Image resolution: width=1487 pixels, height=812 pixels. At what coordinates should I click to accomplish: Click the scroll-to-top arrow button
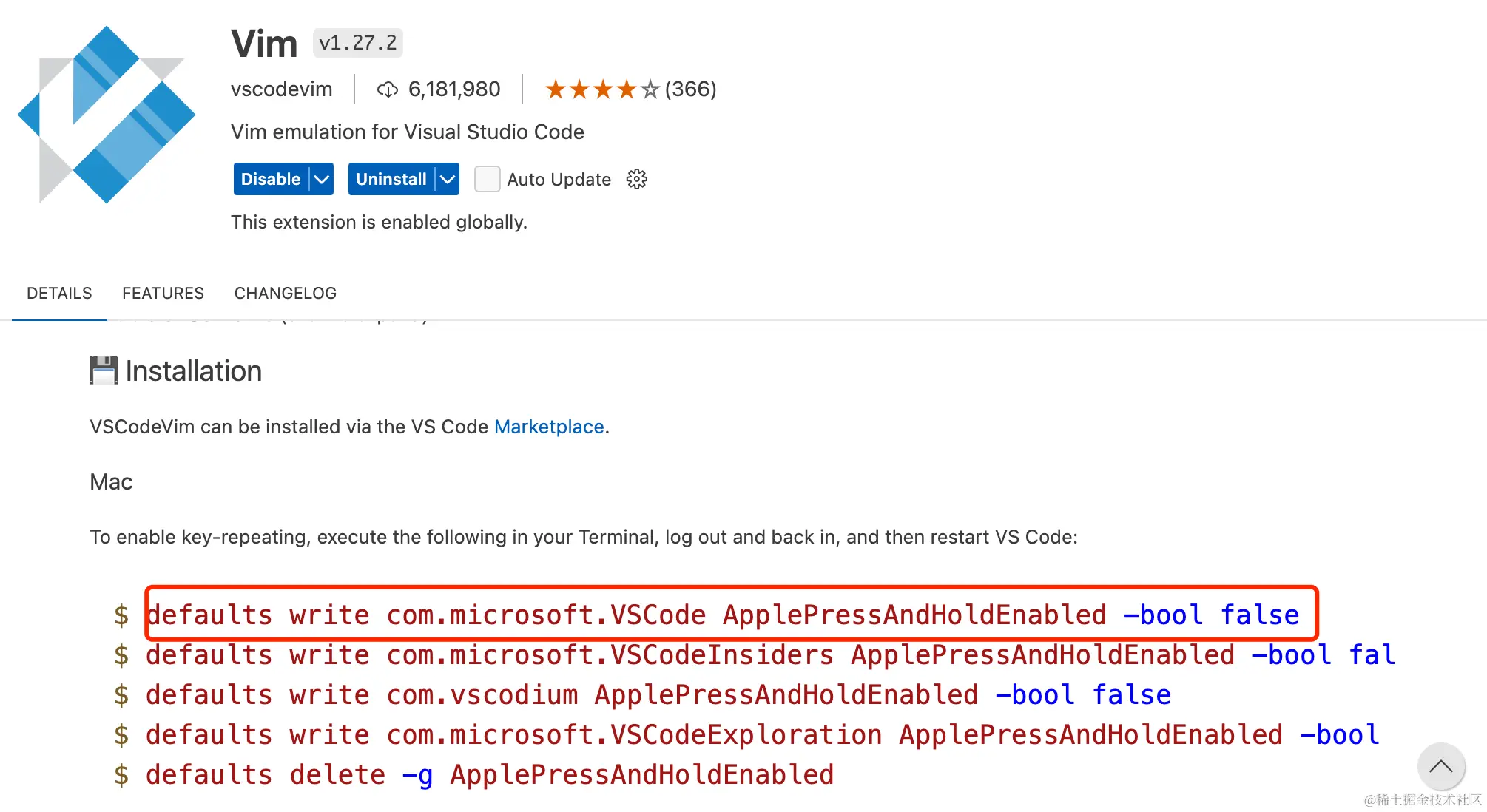[x=1440, y=767]
